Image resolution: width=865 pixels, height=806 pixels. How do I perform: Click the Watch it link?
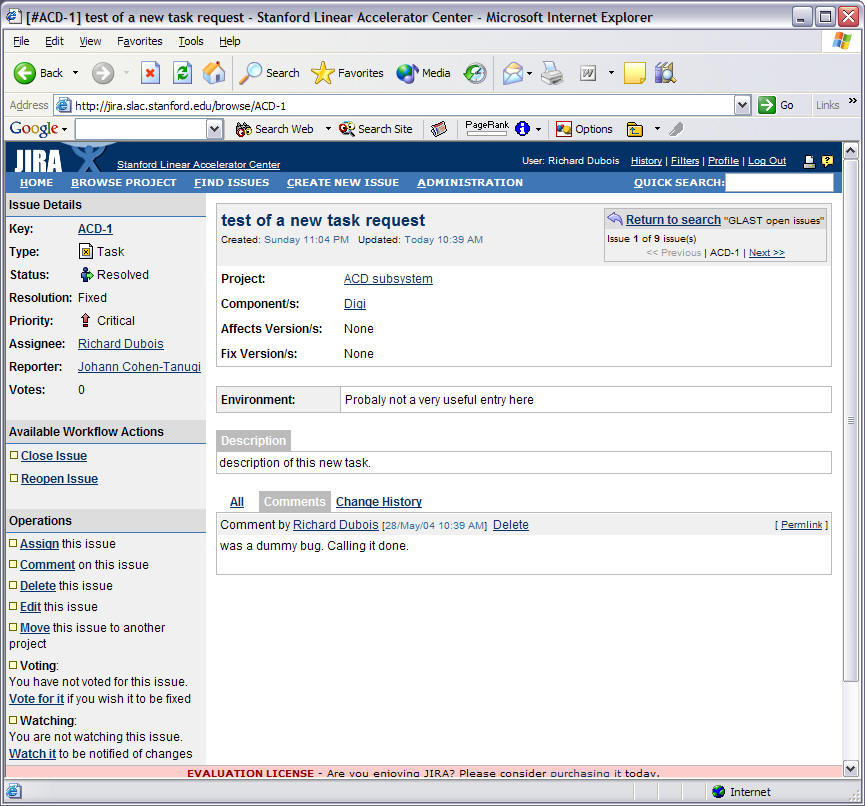(32, 754)
